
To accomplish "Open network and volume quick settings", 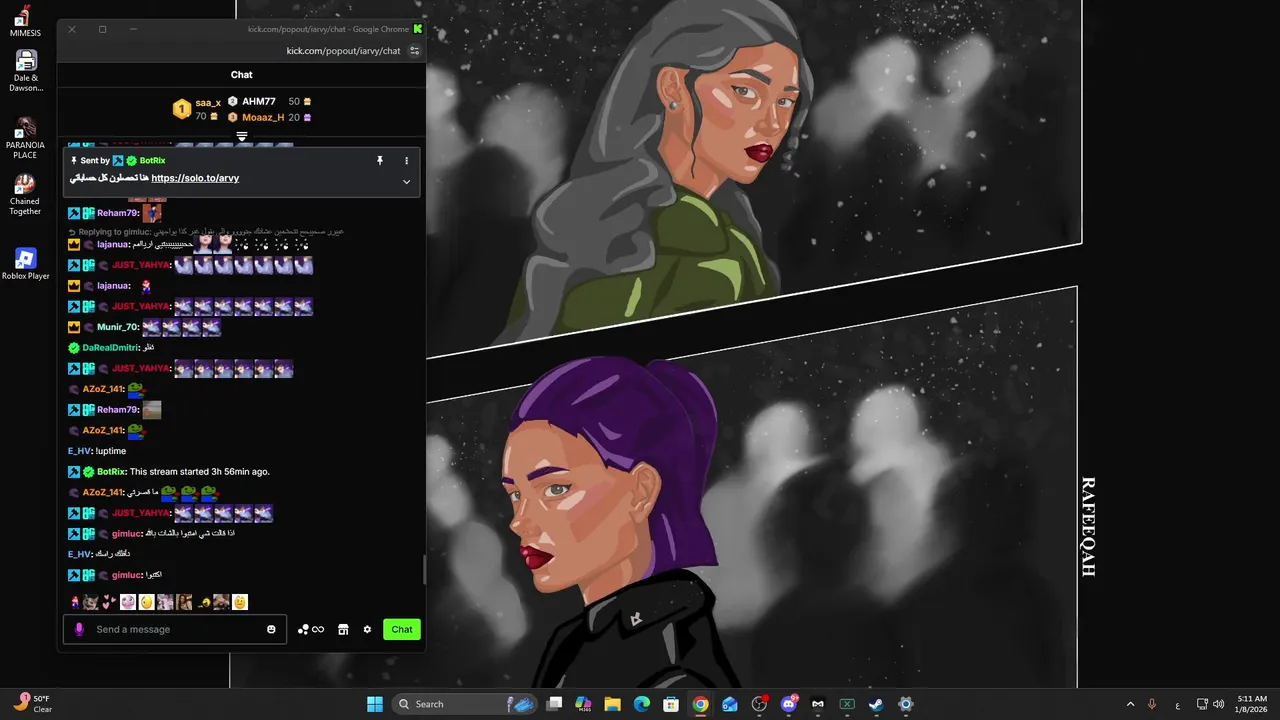I will (1211, 704).
